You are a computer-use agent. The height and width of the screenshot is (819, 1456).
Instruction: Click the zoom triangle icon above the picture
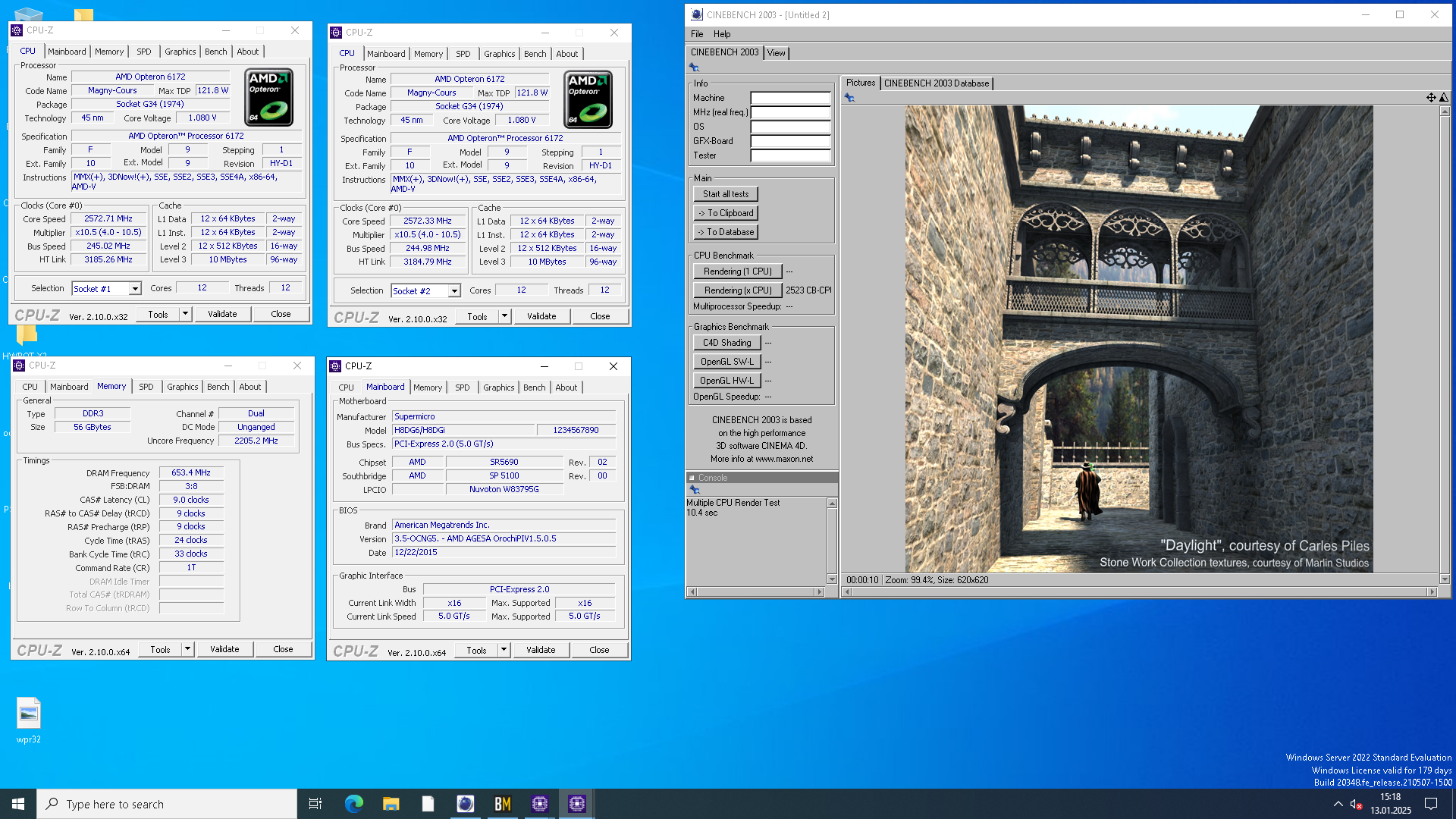[1444, 97]
